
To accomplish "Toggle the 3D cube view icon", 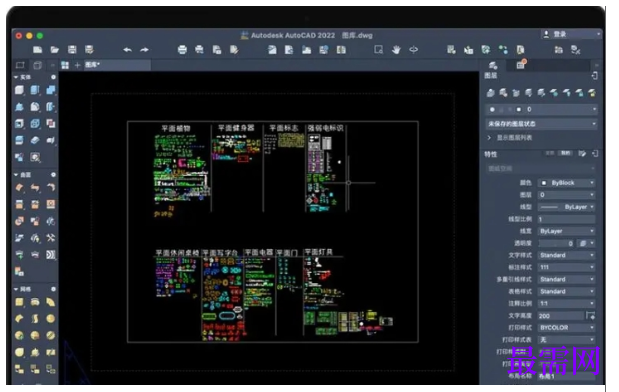I will tap(38, 65).
